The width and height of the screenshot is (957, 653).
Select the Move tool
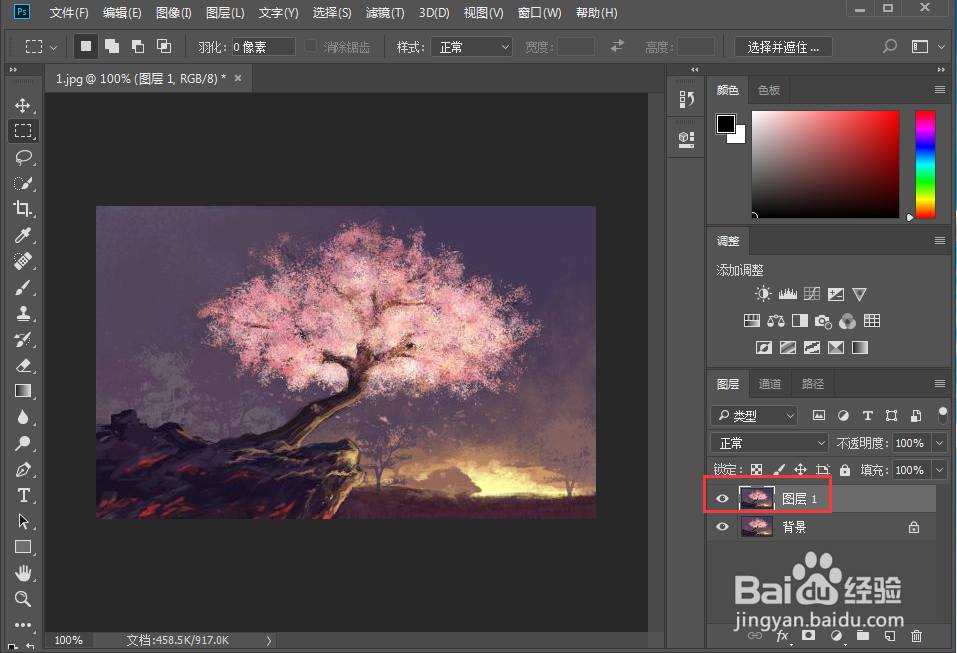[x=23, y=105]
